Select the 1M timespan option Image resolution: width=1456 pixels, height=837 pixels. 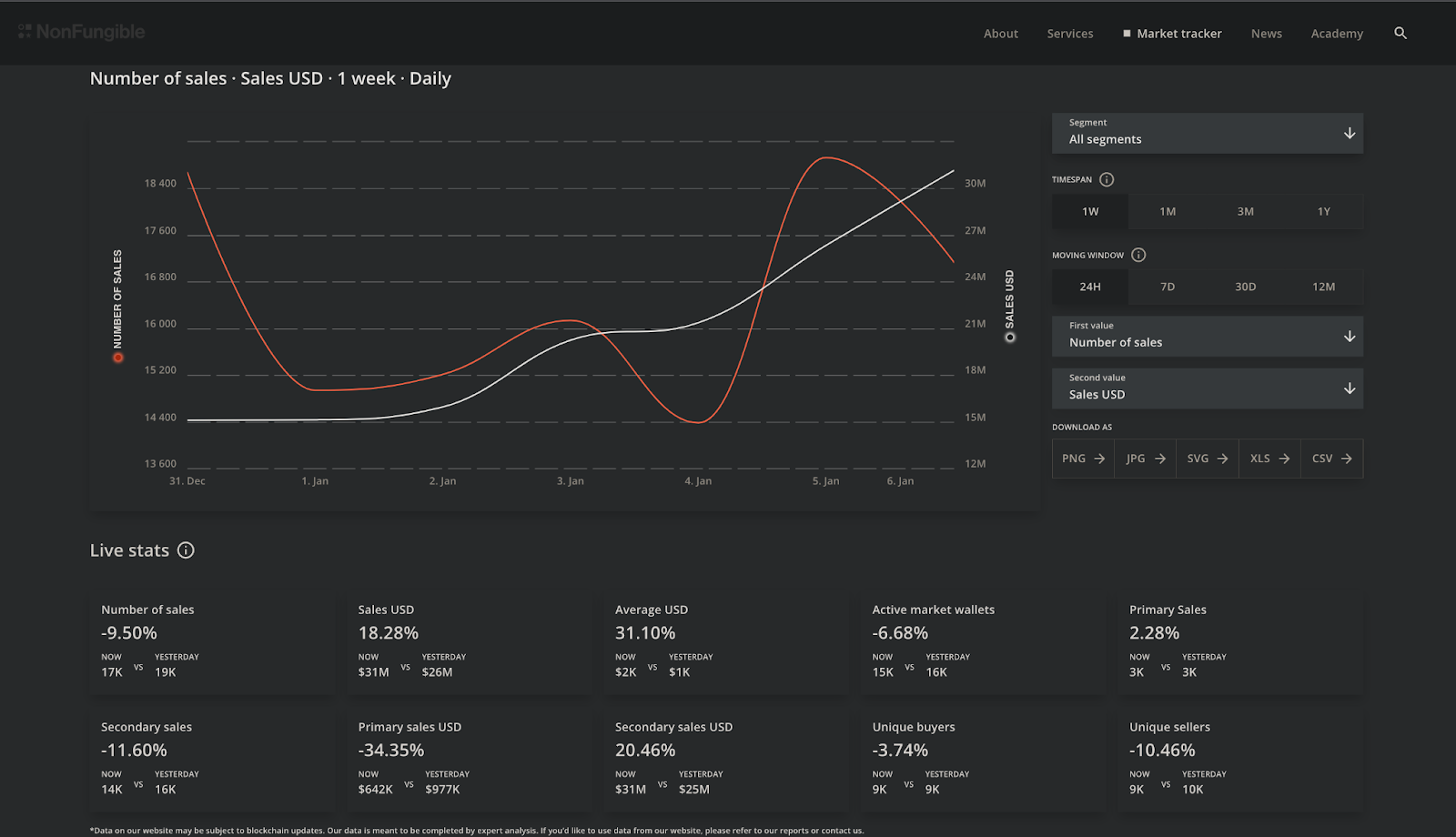[x=1168, y=211]
